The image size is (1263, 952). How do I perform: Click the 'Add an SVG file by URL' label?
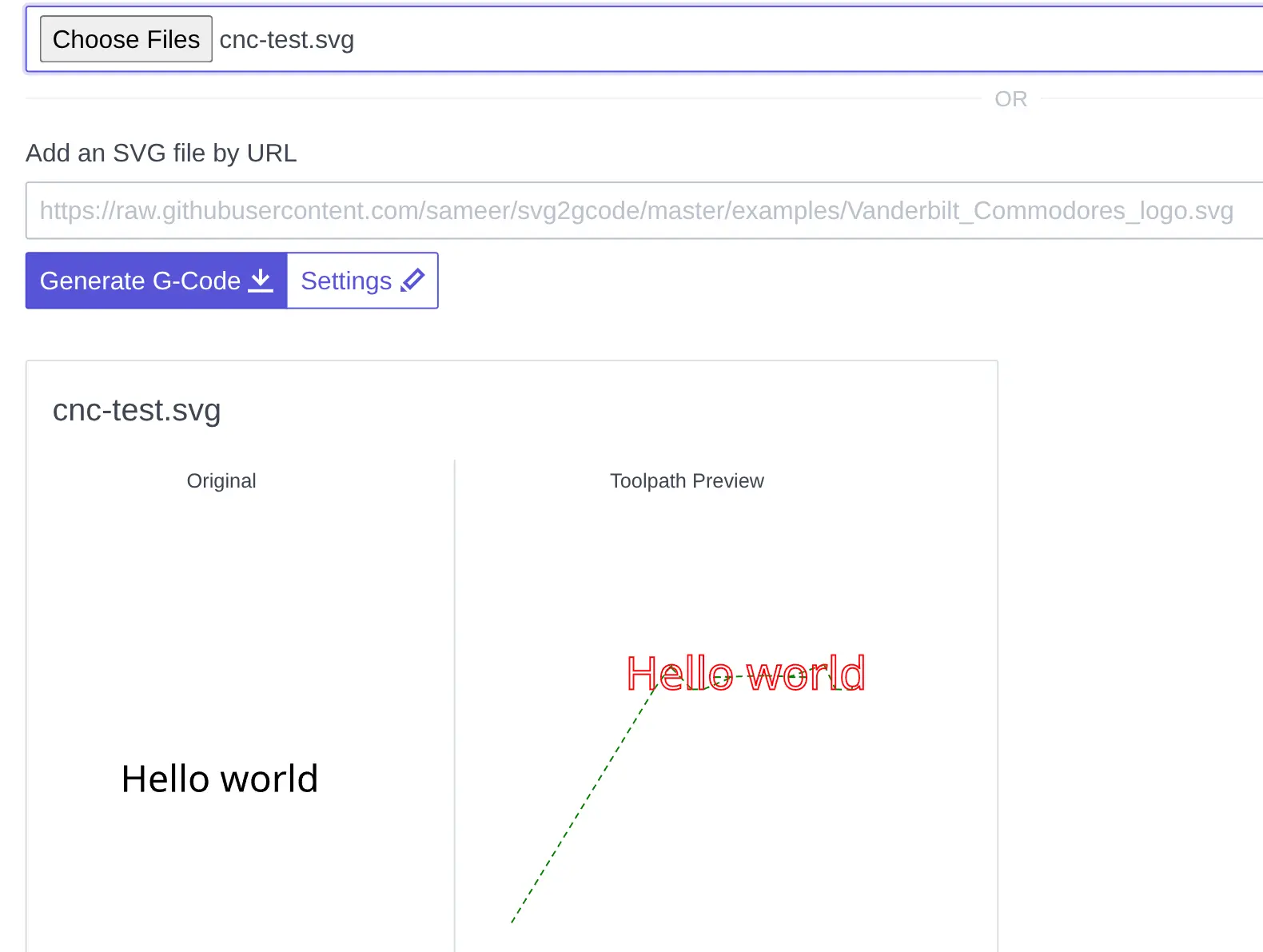pyautogui.click(x=161, y=153)
